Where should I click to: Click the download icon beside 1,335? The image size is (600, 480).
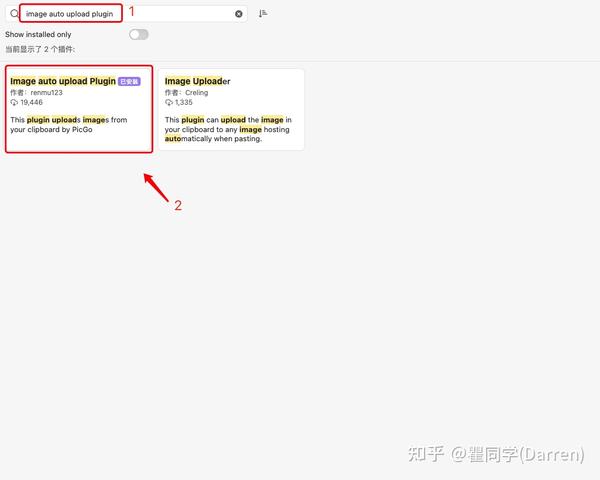[168, 102]
